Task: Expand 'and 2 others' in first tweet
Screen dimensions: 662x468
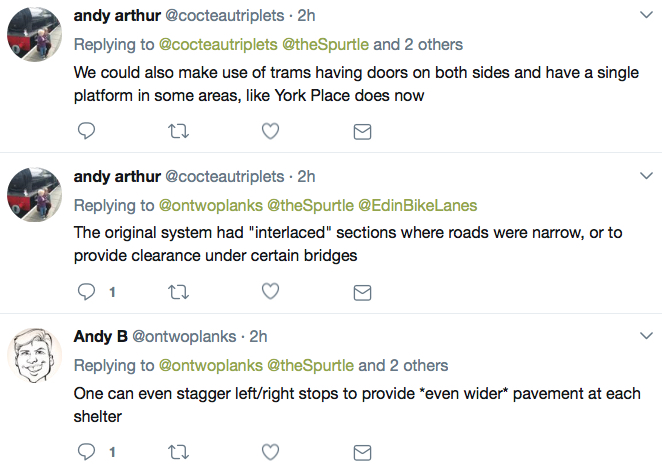Action: click(x=418, y=44)
